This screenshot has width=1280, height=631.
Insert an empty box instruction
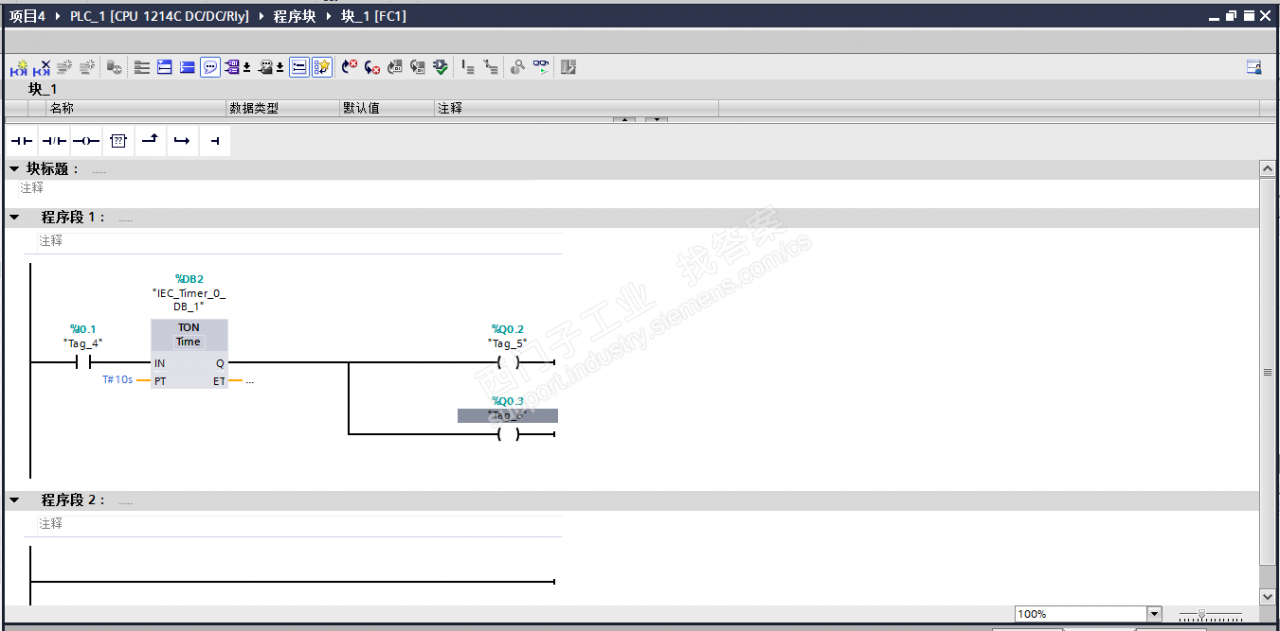118,142
